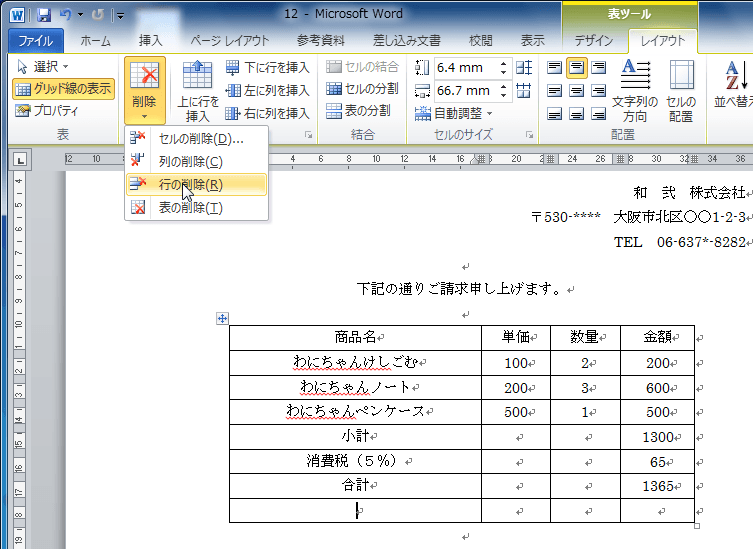Click the table move handle
753x549 pixels.
click(222, 318)
